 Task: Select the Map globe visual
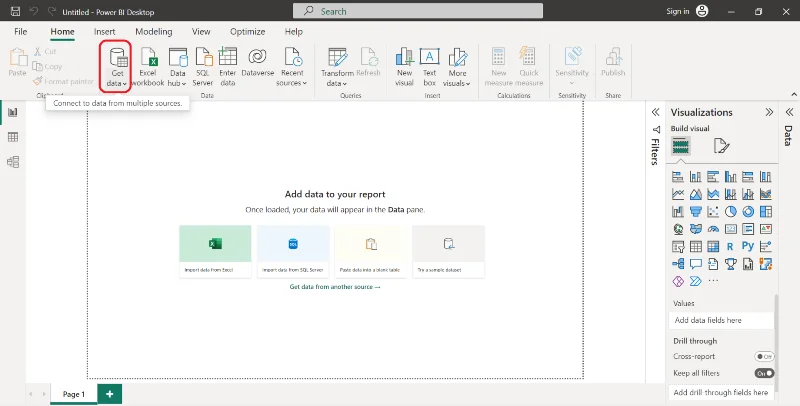coord(678,229)
